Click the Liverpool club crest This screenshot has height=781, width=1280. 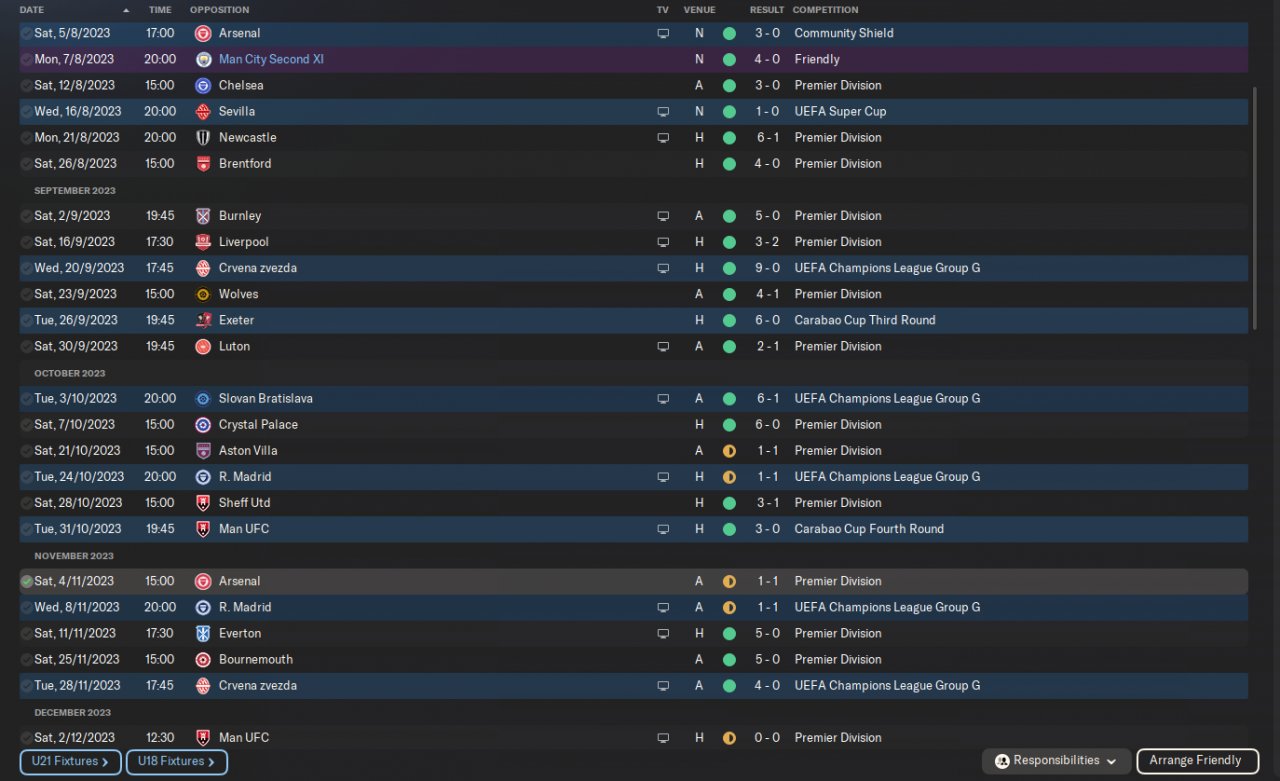(x=203, y=242)
